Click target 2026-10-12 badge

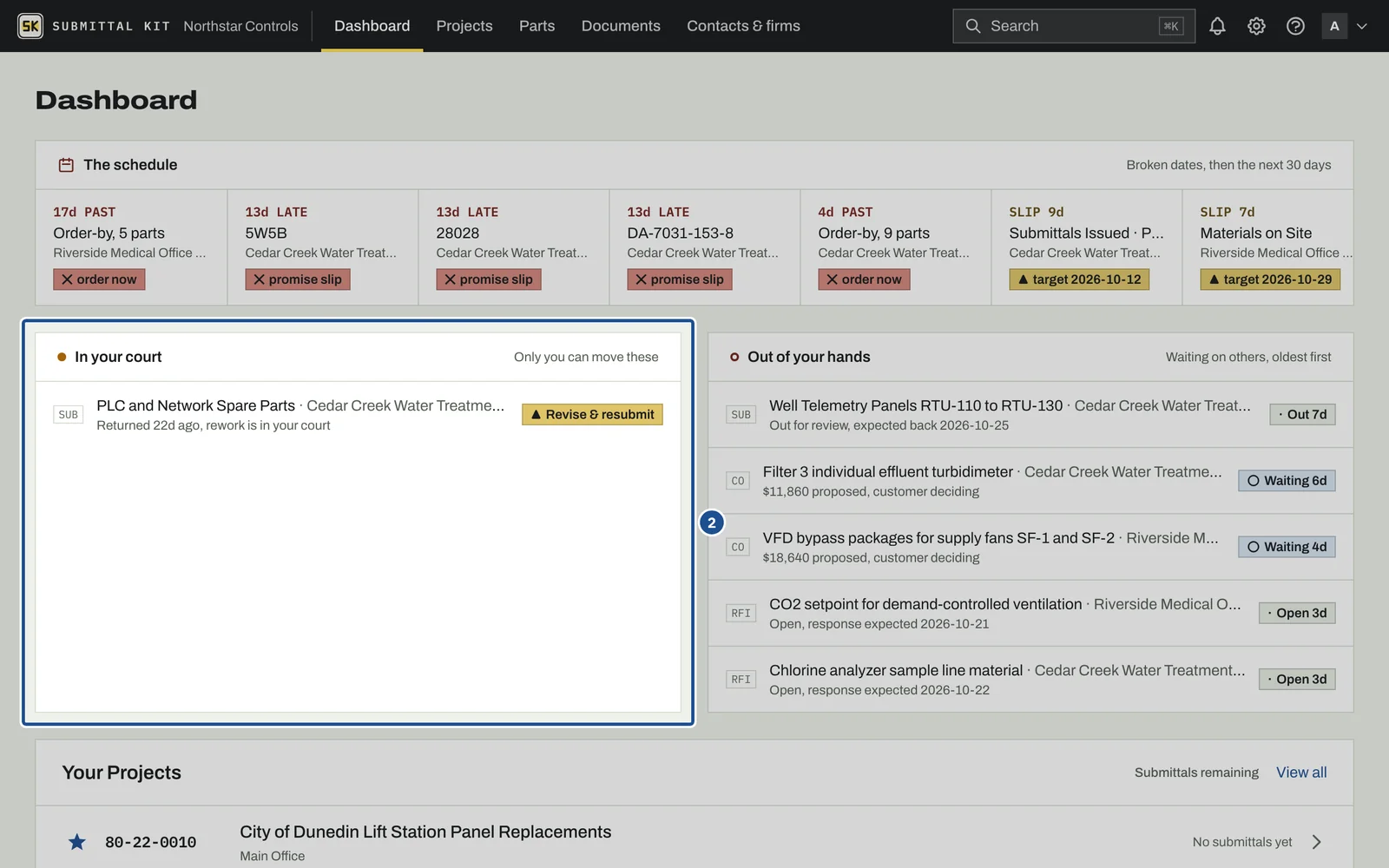pos(1079,279)
